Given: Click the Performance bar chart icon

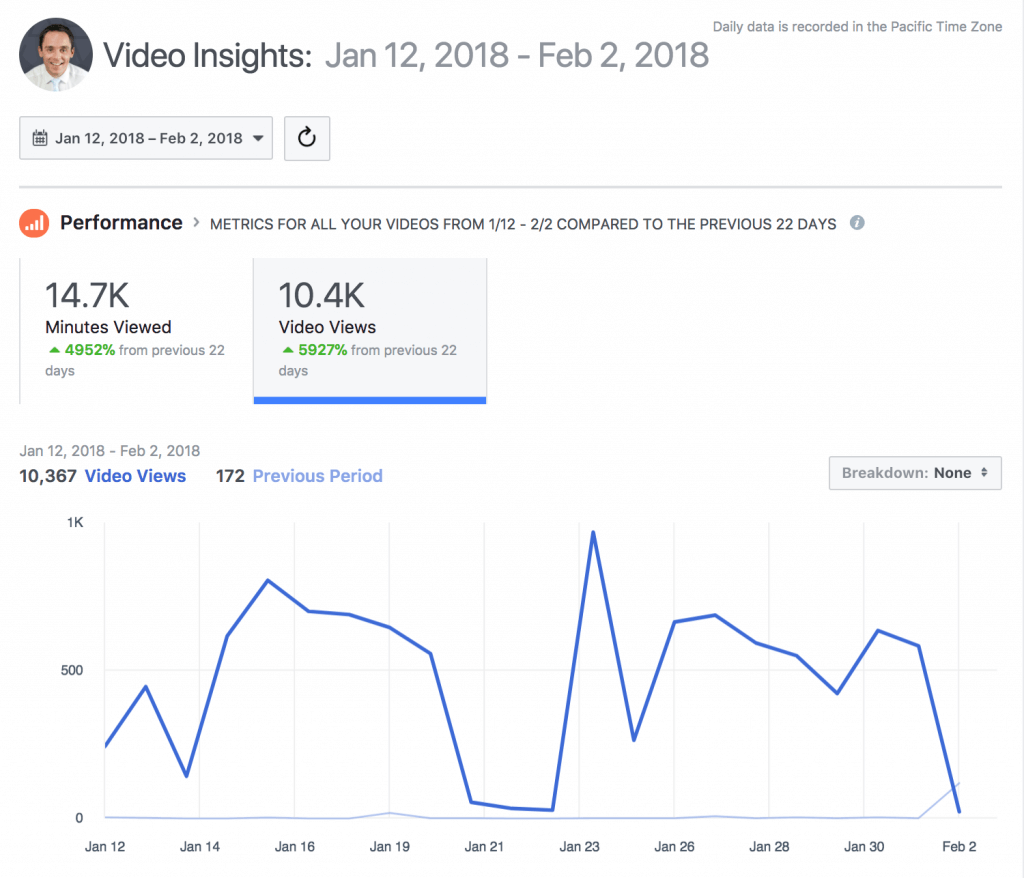Looking at the screenshot, I should [34, 223].
